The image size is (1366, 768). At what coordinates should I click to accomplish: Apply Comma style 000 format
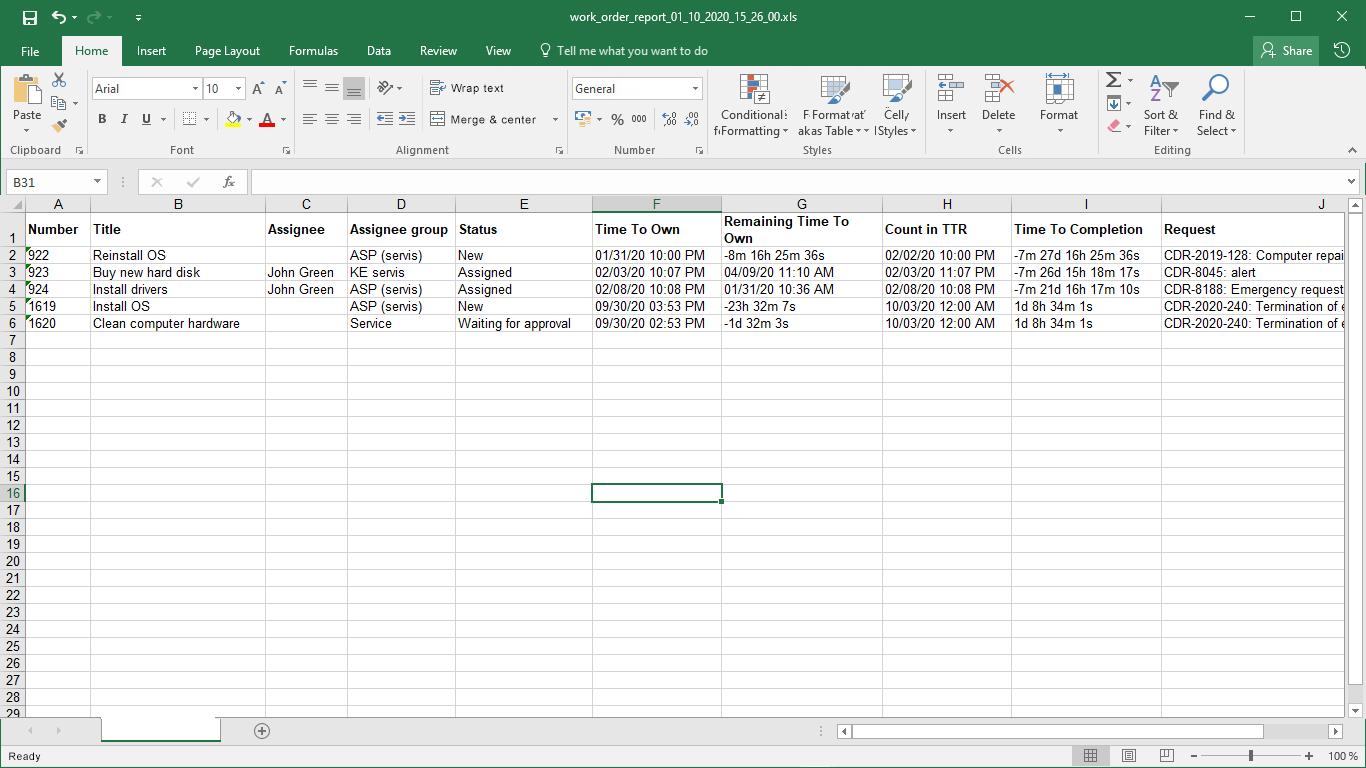pos(639,119)
